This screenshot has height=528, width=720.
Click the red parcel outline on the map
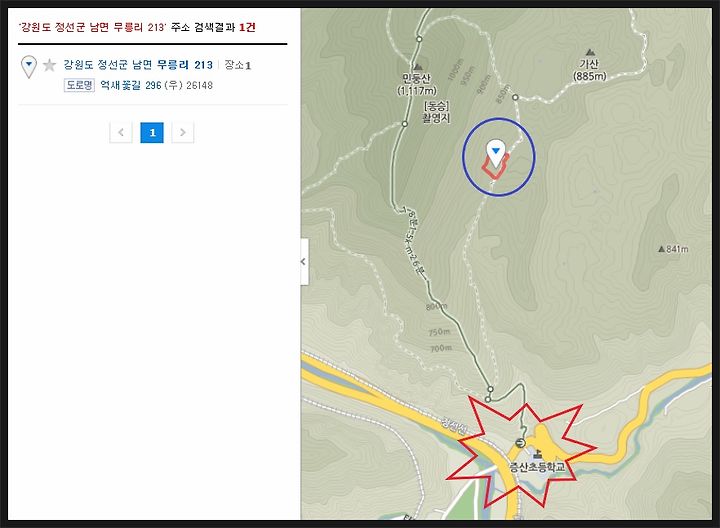[x=494, y=167]
